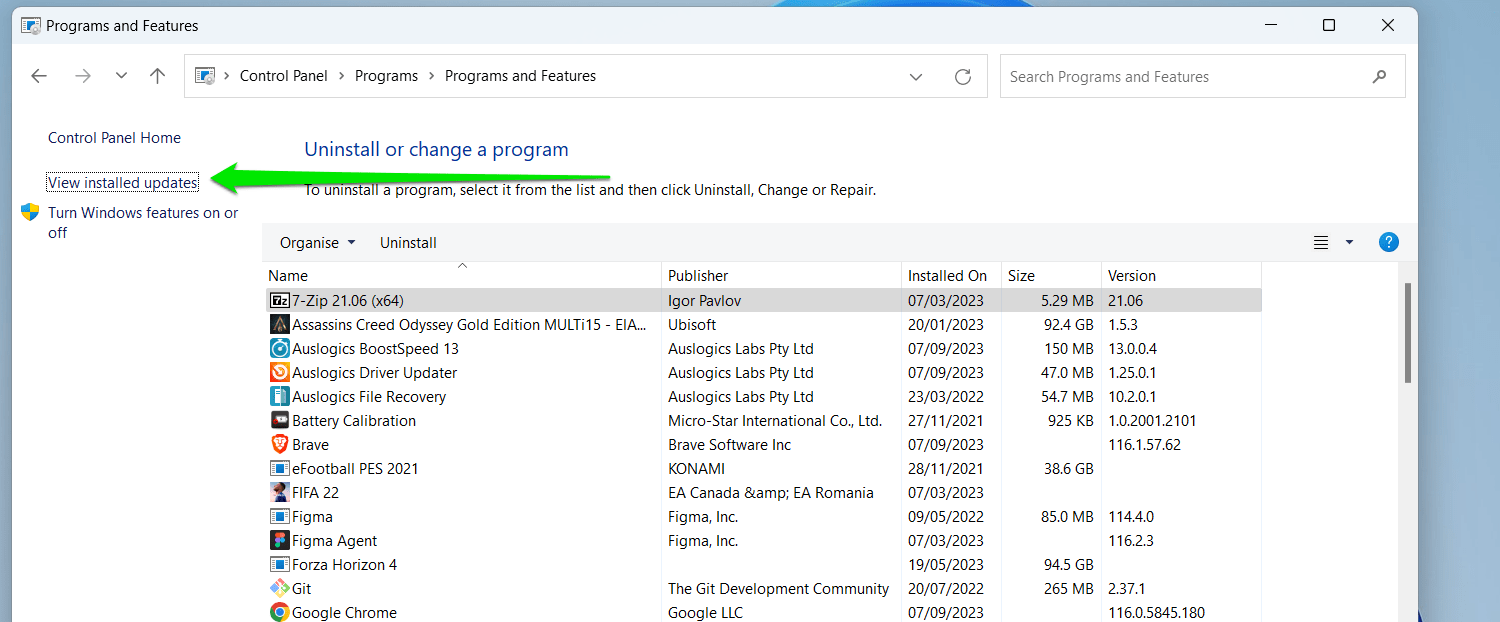Image resolution: width=1500 pixels, height=622 pixels.
Task: Click the Uninstall toolbar command
Action: point(408,242)
